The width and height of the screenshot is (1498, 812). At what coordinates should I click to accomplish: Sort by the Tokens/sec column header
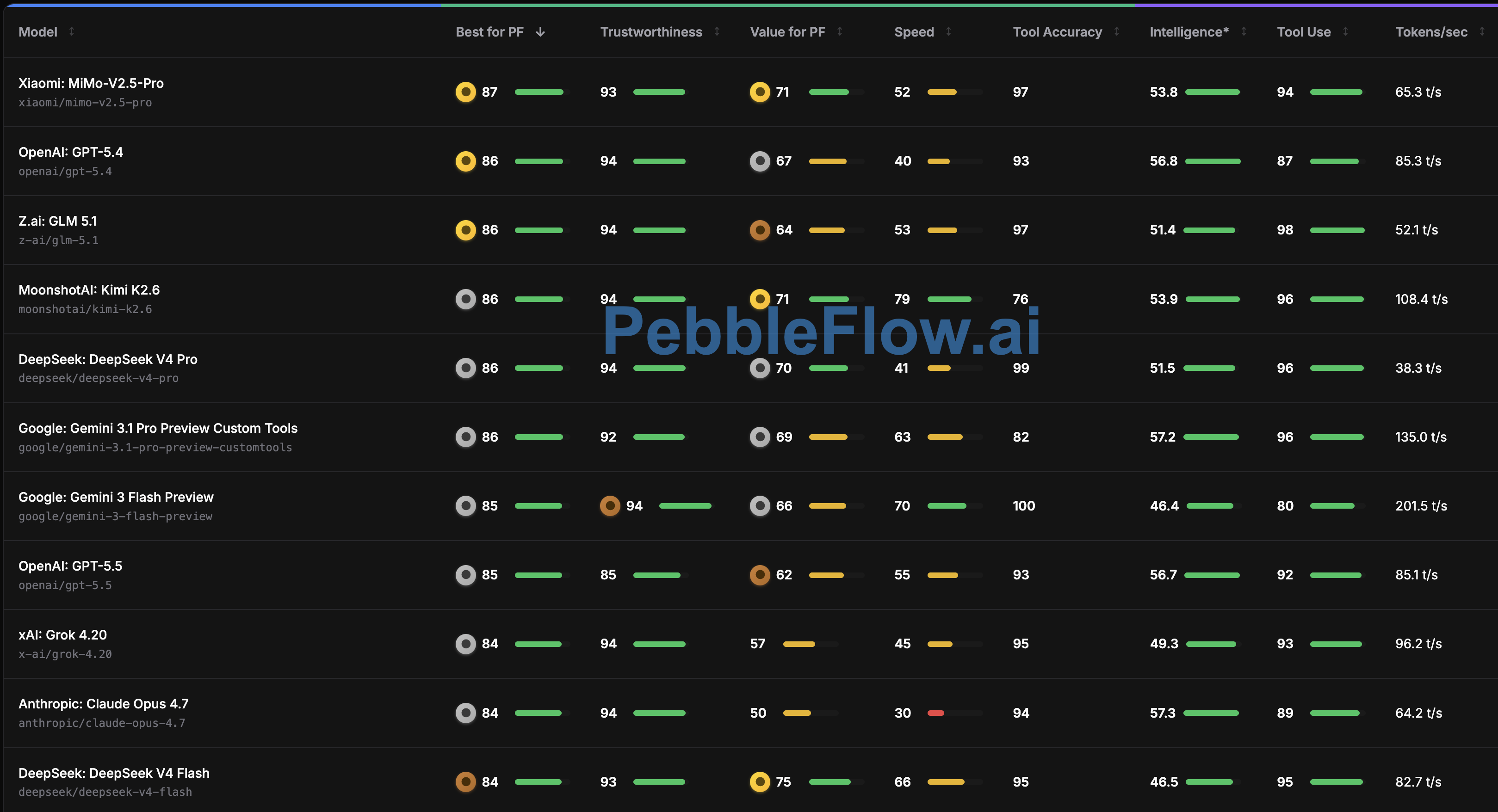point(1431,32)
